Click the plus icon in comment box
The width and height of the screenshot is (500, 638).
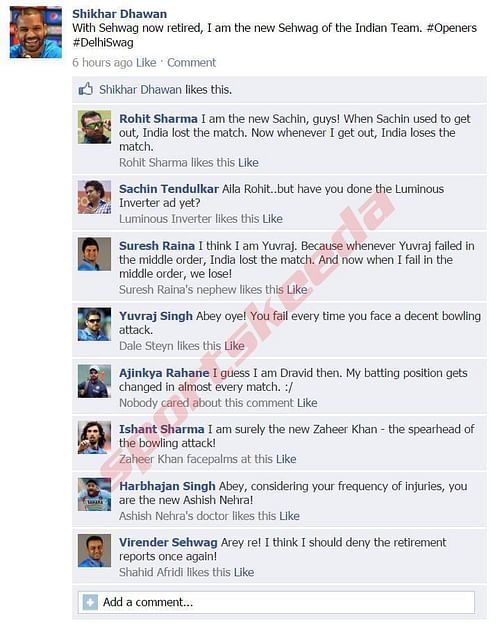[90, 602]
